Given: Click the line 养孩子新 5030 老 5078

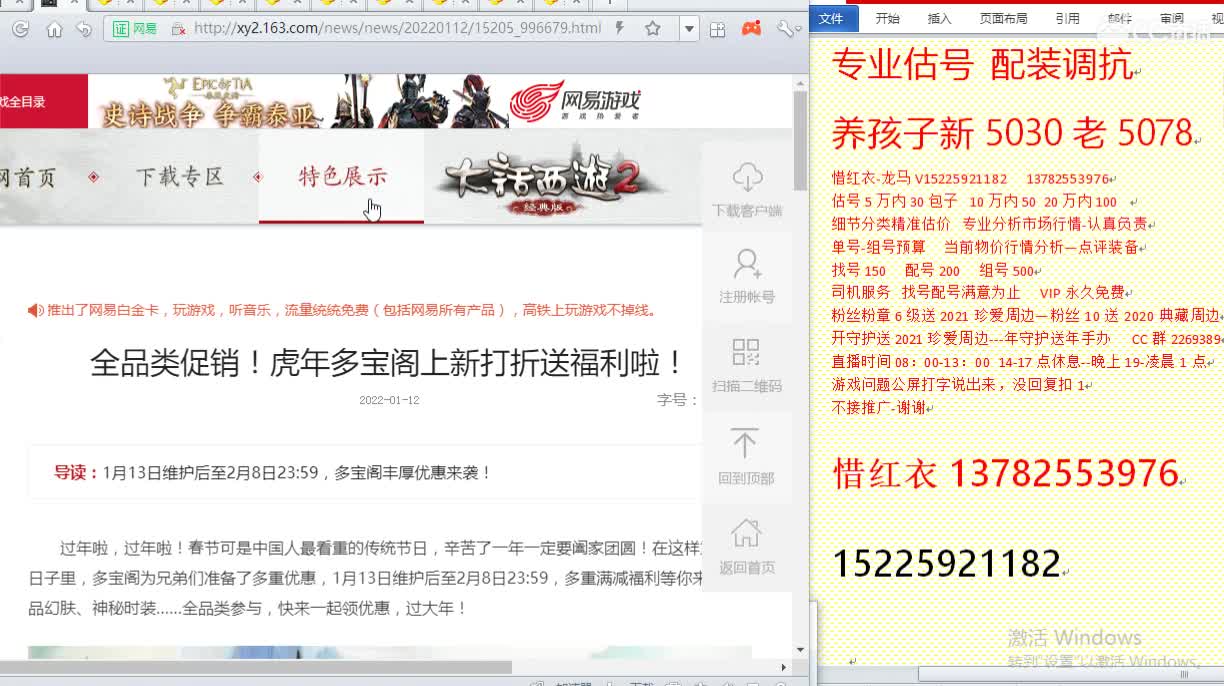Looking at the screenshot, I should click(1013, 132).
